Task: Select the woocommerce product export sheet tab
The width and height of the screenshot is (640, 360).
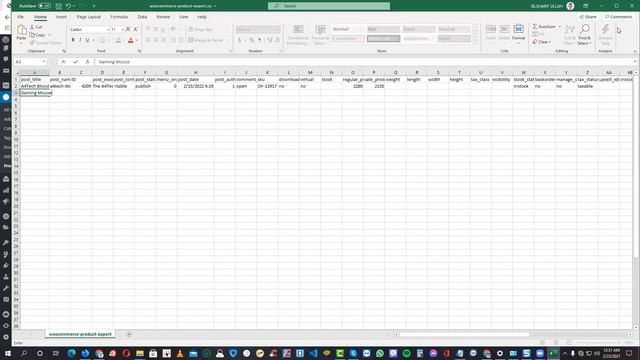Action: (80, 334)
